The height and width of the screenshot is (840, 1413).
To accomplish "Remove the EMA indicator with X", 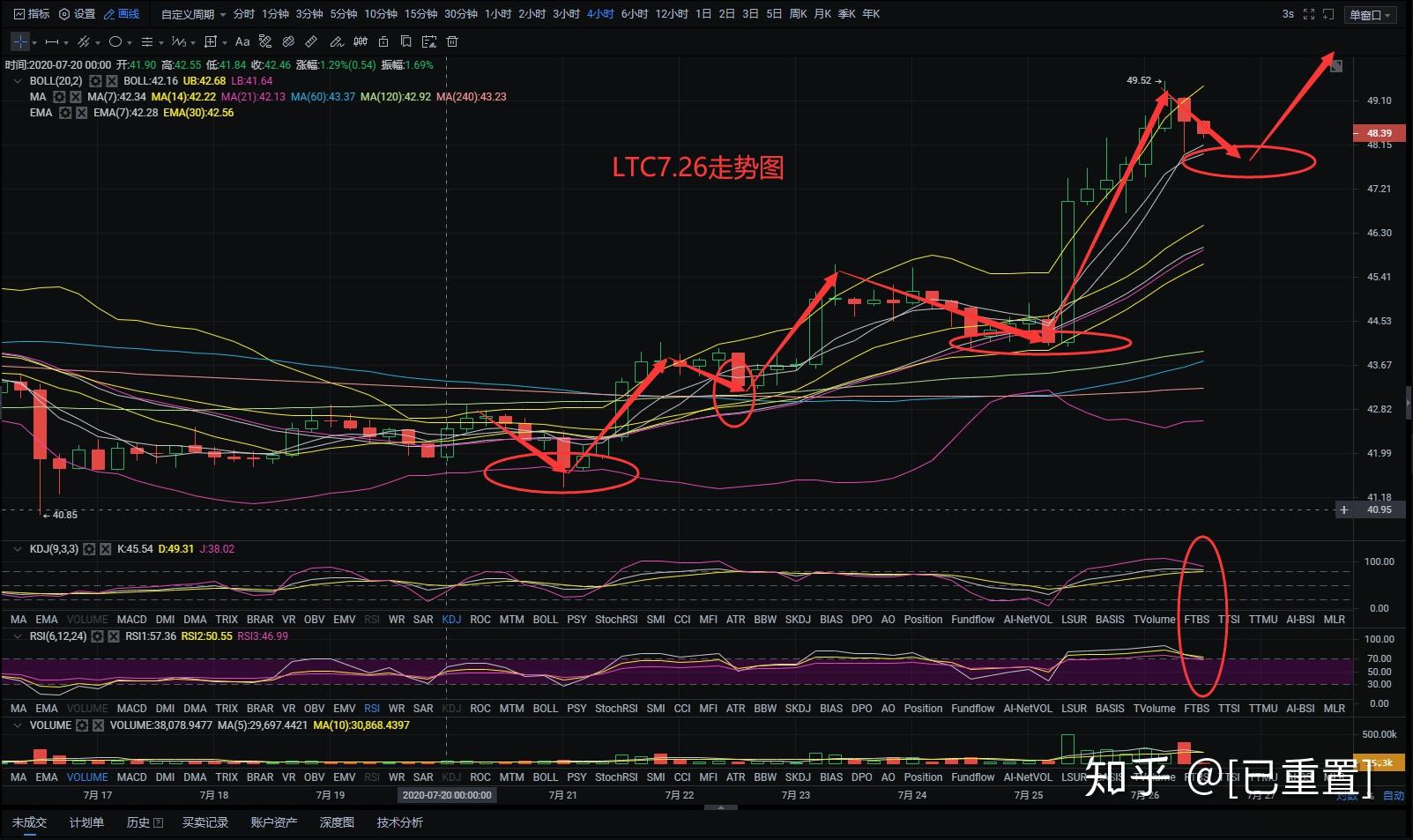I will point(81,113).
